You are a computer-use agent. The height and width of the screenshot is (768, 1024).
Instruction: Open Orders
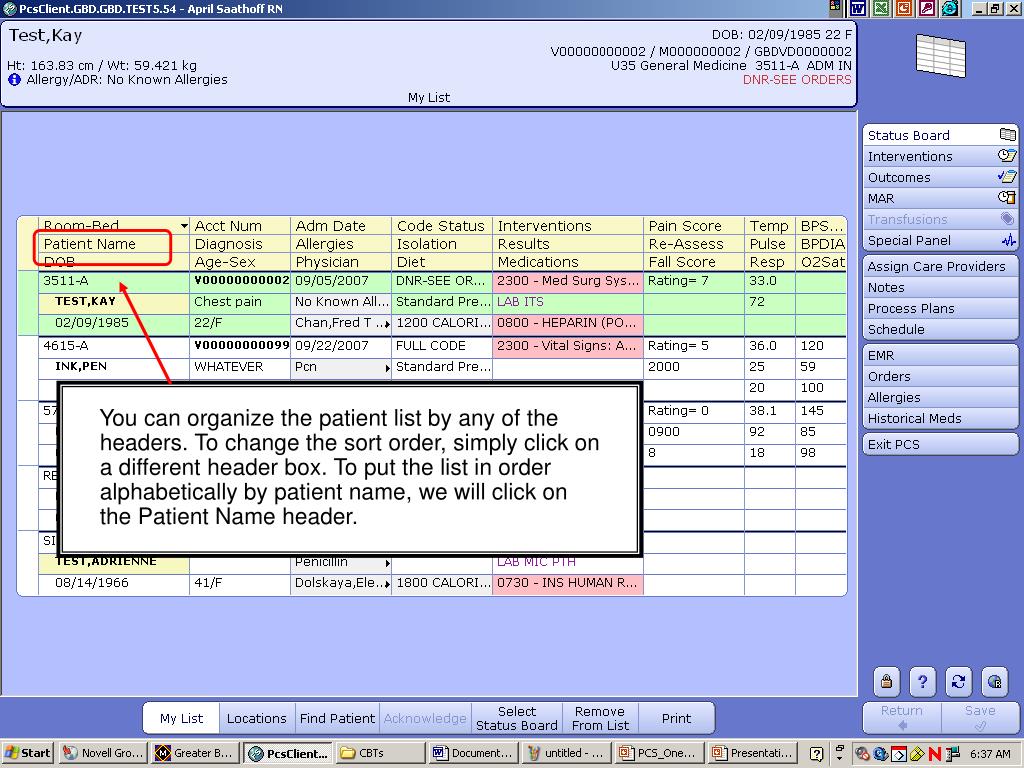coord(940,376)
